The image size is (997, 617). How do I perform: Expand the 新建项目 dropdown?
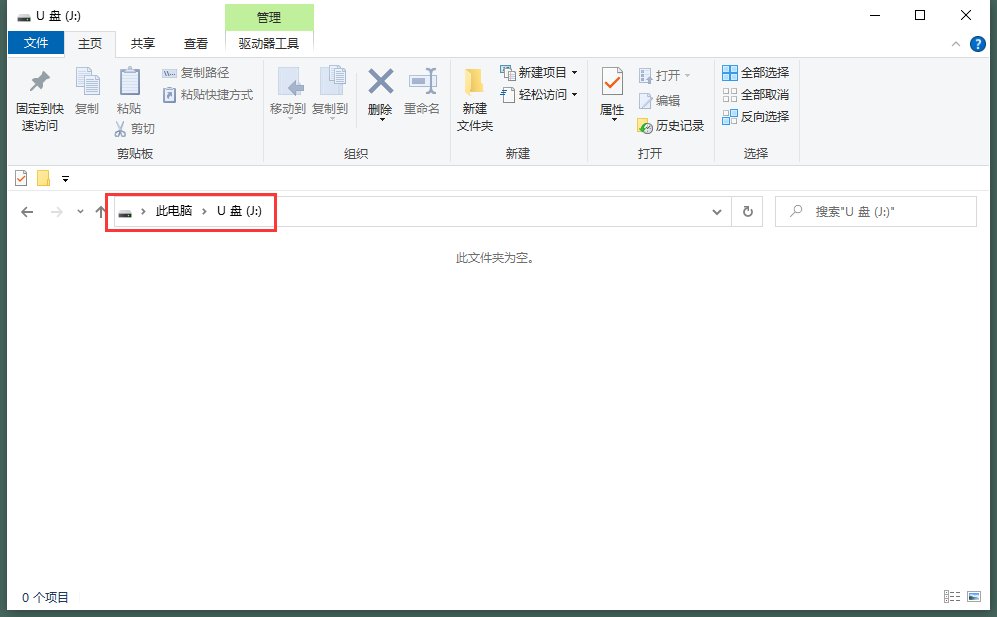click(x=576, y=72)
